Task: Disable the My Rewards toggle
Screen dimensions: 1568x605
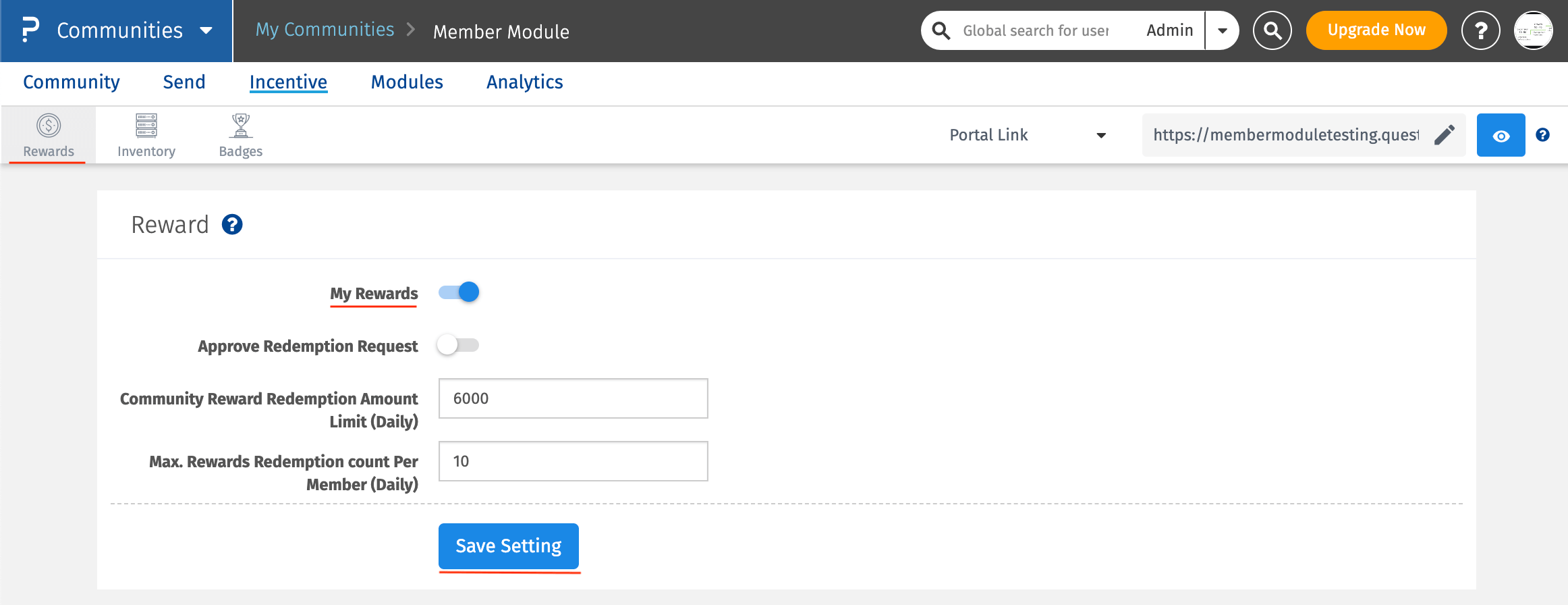Action: click(x=459, y=292)
